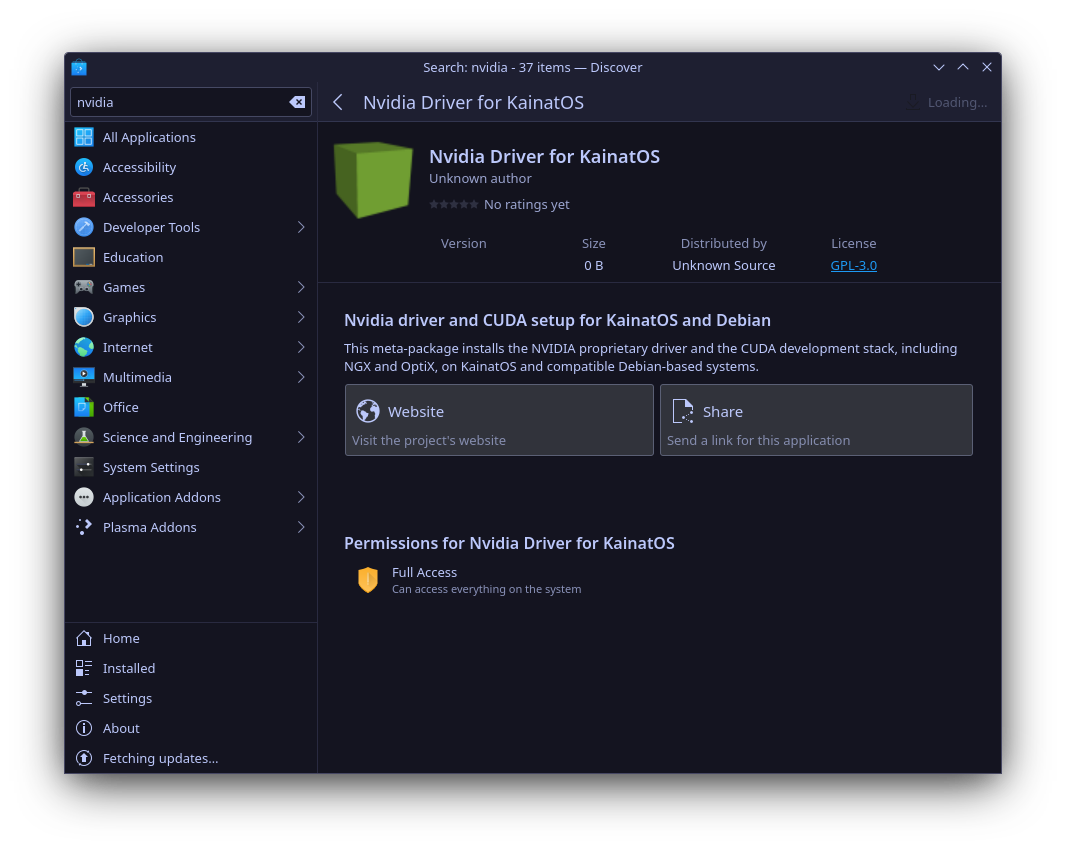Select the Accessories toolbox icon
Image resolution: width=1066 pixels, height=850 pixels.
pyautogui.click(x=84, y=197)
